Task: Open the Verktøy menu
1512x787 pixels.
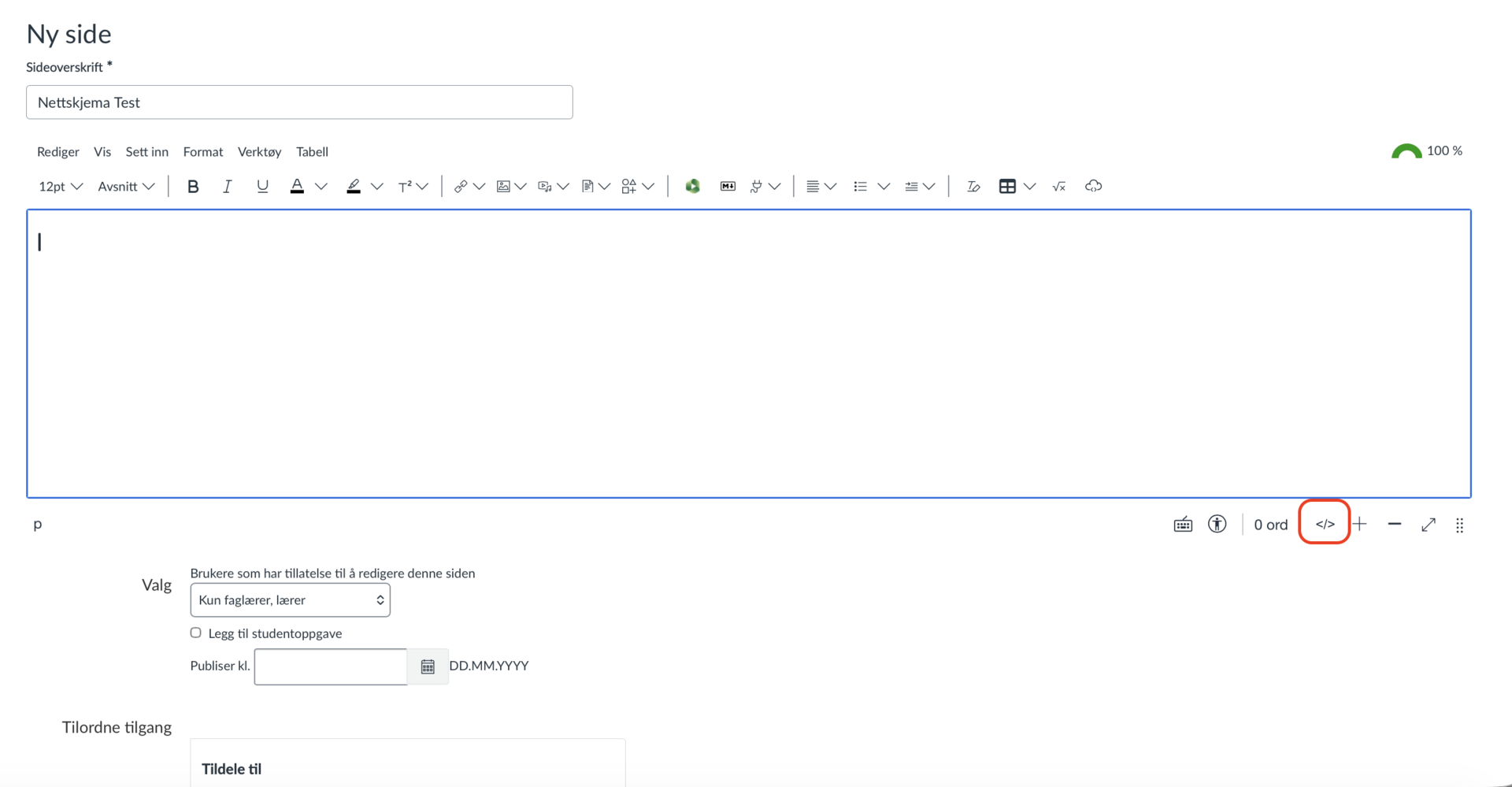Action: click(259, 152)
